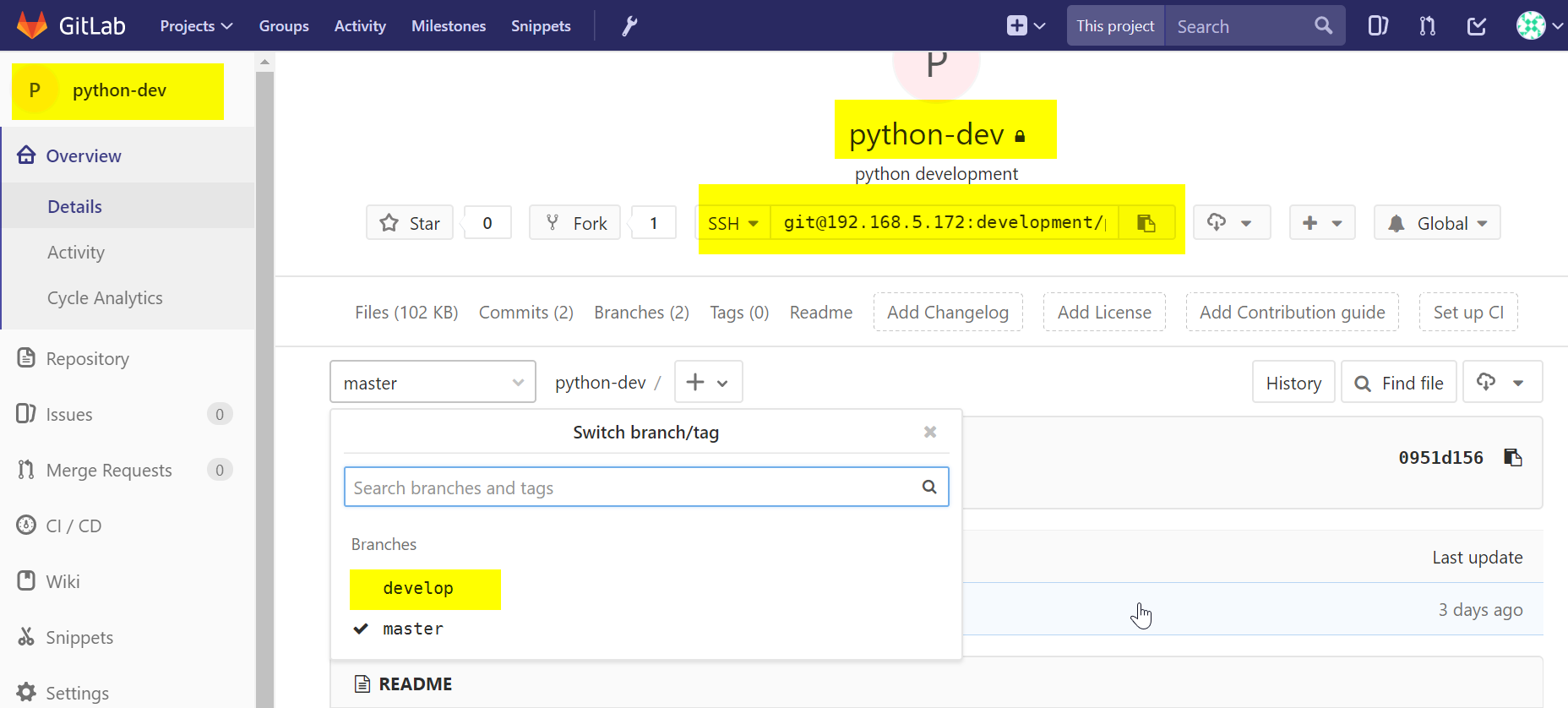Image resolution: width=1568 pixels, height=708 pixels.
Task: Open the Readme link
Action: 821,313
